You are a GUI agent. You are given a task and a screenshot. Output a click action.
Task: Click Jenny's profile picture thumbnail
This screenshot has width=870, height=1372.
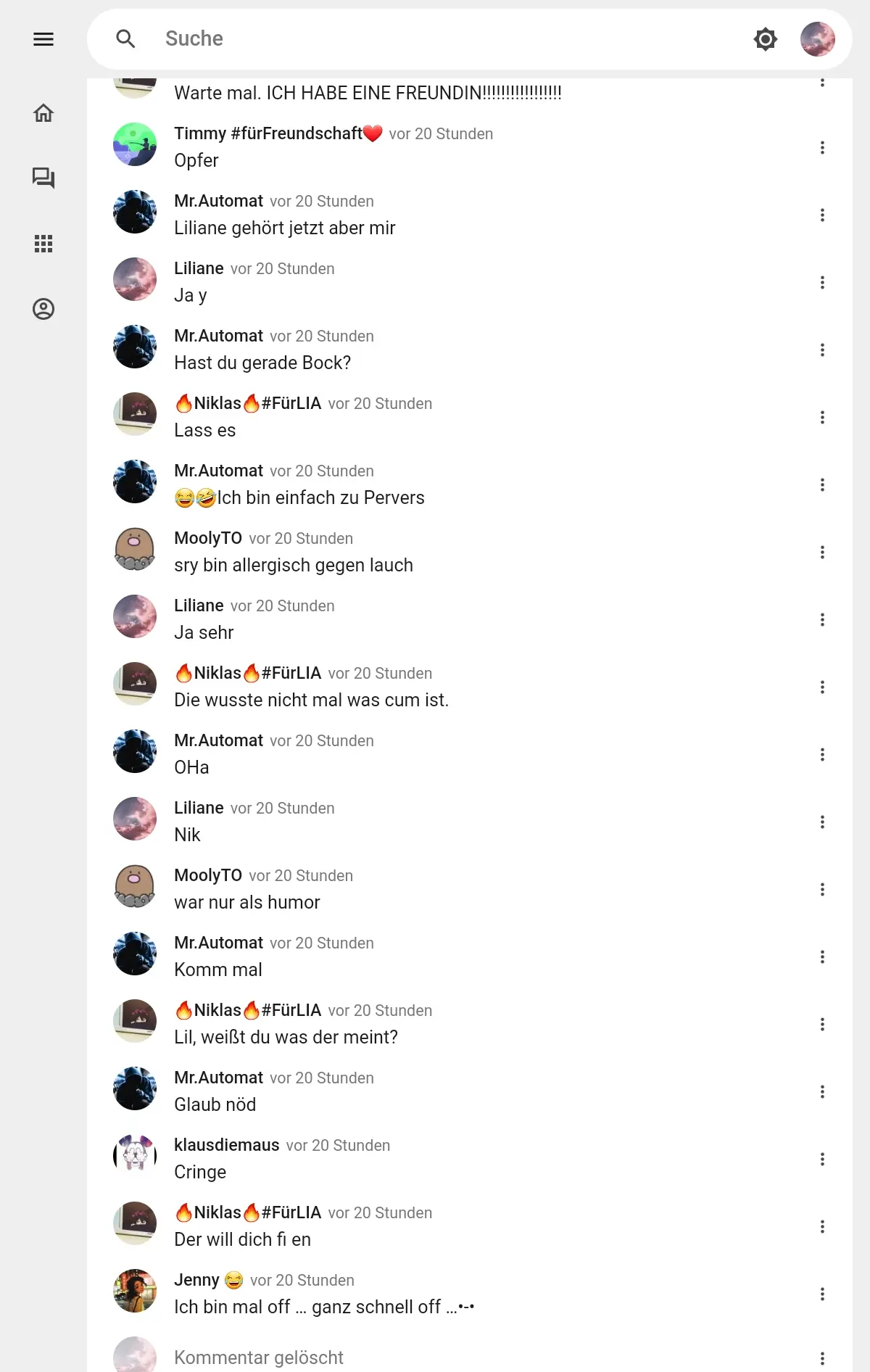coord(135,1291)
